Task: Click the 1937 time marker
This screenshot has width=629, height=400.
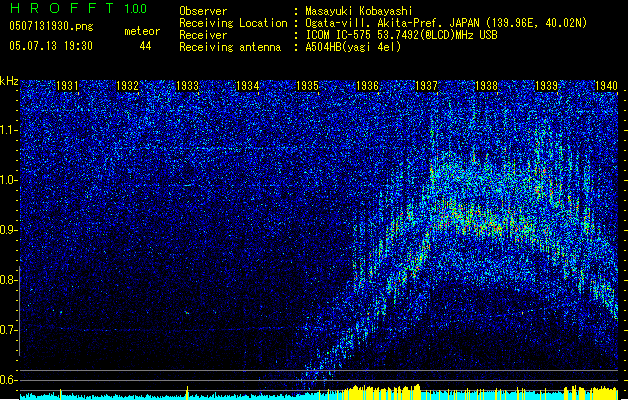Action: coord(426,86)
